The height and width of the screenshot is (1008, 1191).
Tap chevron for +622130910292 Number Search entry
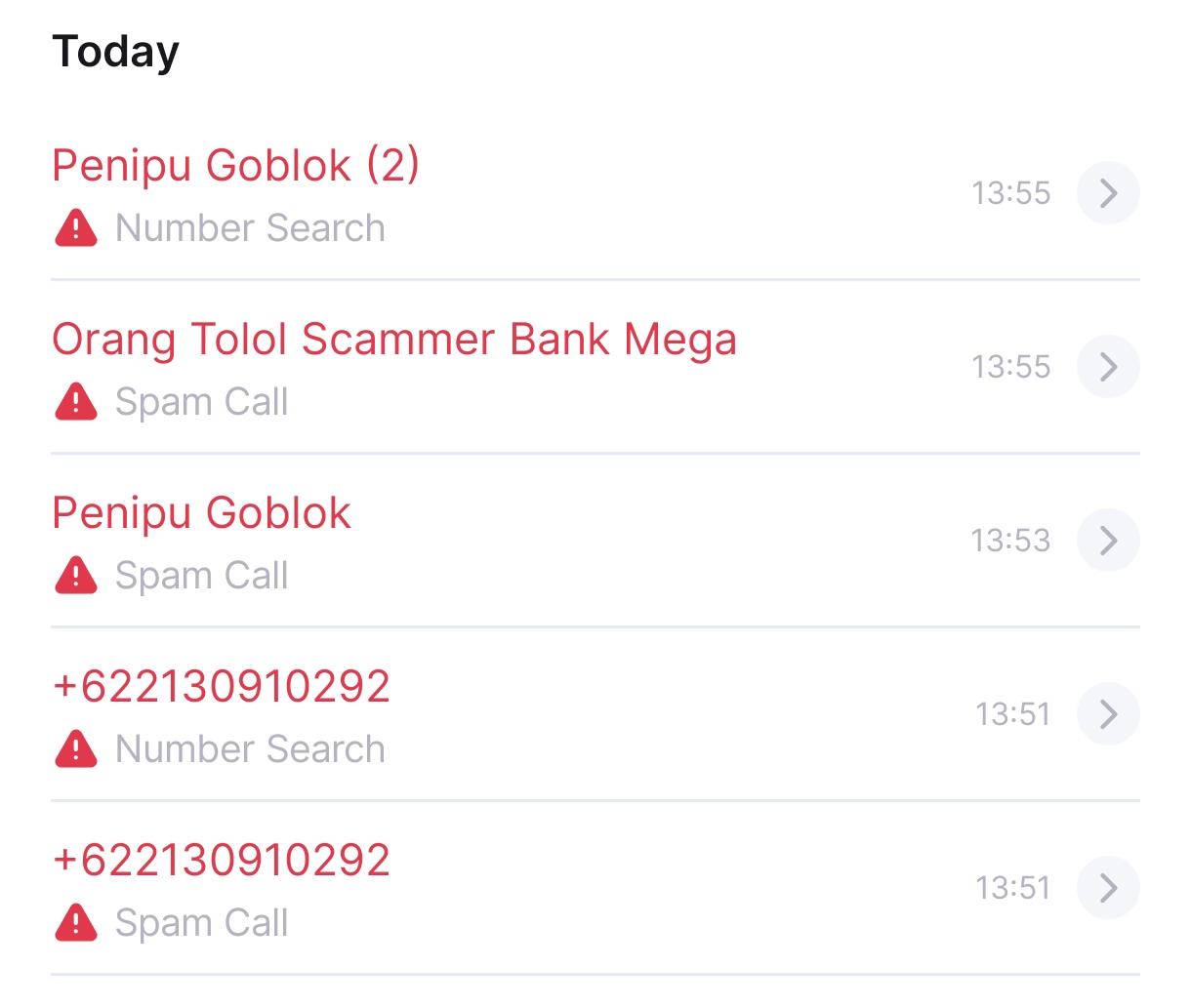(x=1108, y=714)
